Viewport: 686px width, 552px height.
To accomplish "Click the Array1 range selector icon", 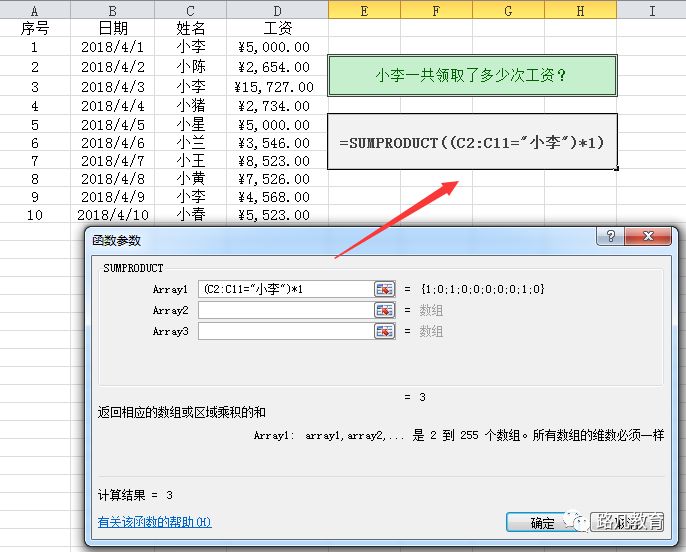I will click(x=385, y=289).
